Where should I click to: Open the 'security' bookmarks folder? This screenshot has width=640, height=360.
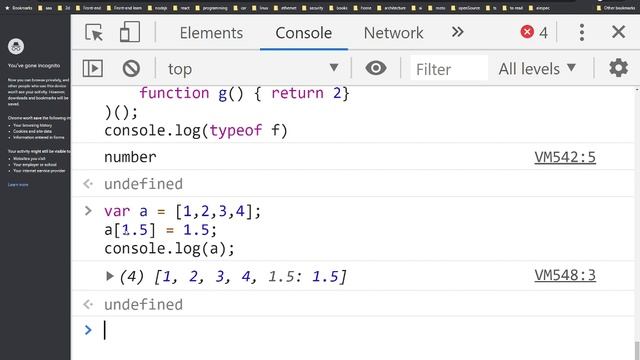[x=313, y=8]
